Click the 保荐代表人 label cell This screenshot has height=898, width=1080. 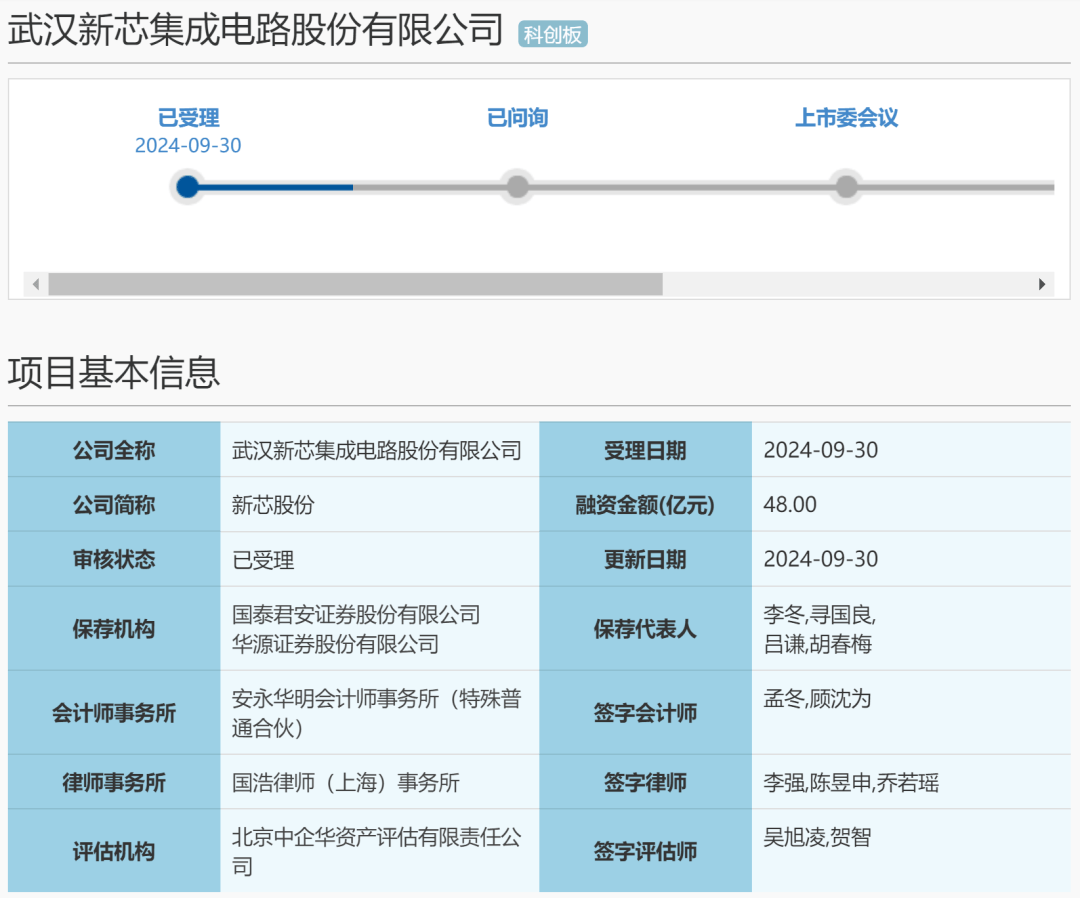(x=645, y=629)
